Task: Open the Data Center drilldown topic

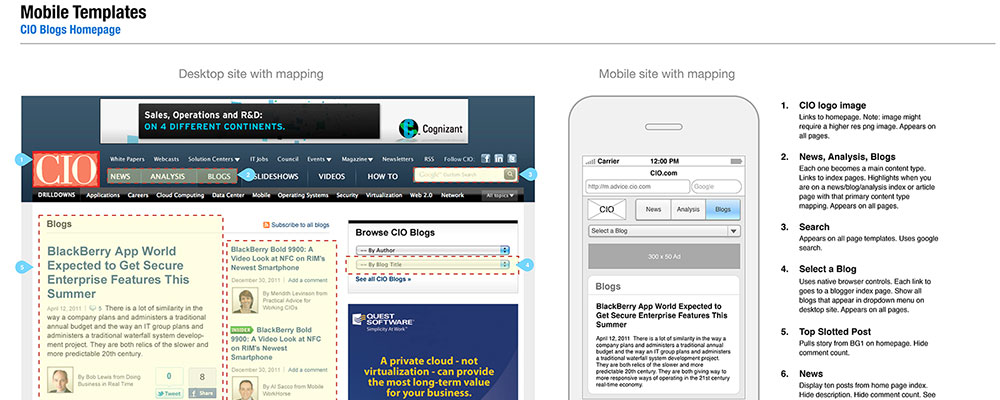Action: (228, 195)
